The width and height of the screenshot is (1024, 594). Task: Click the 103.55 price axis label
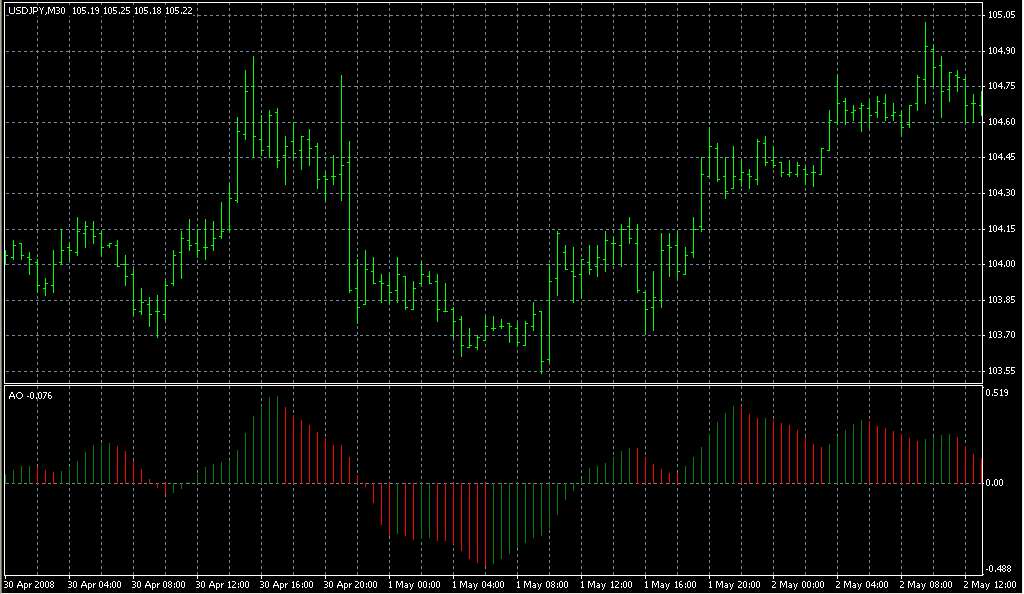point(1001,371)
